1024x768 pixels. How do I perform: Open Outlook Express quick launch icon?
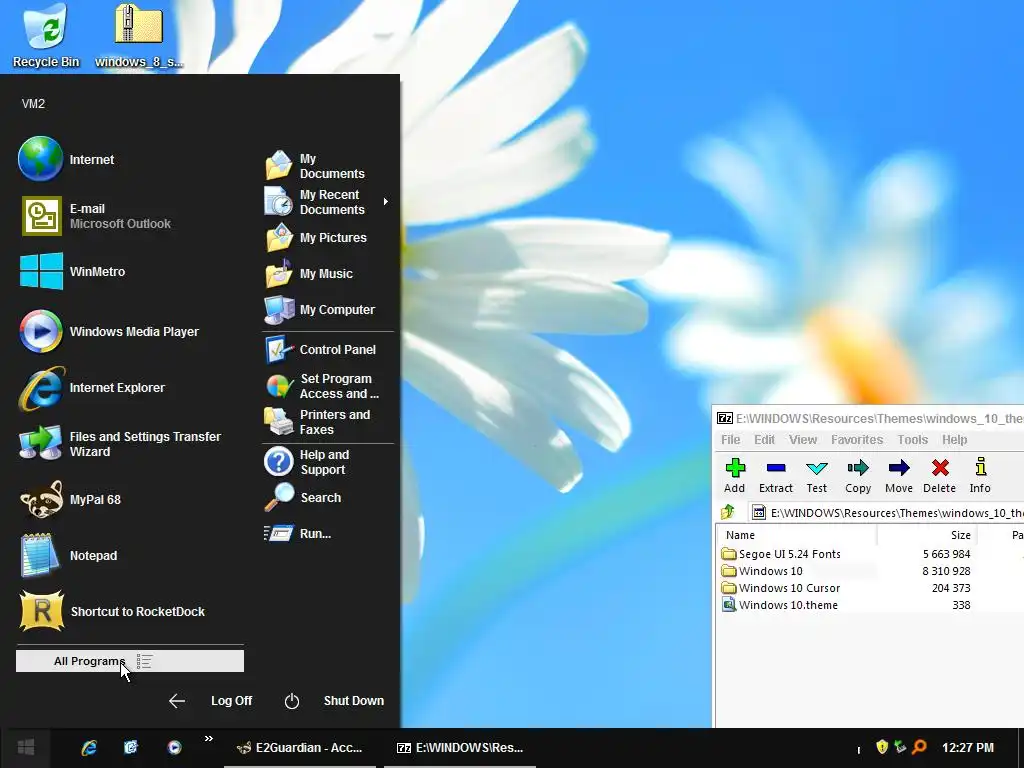pos(131,748)
